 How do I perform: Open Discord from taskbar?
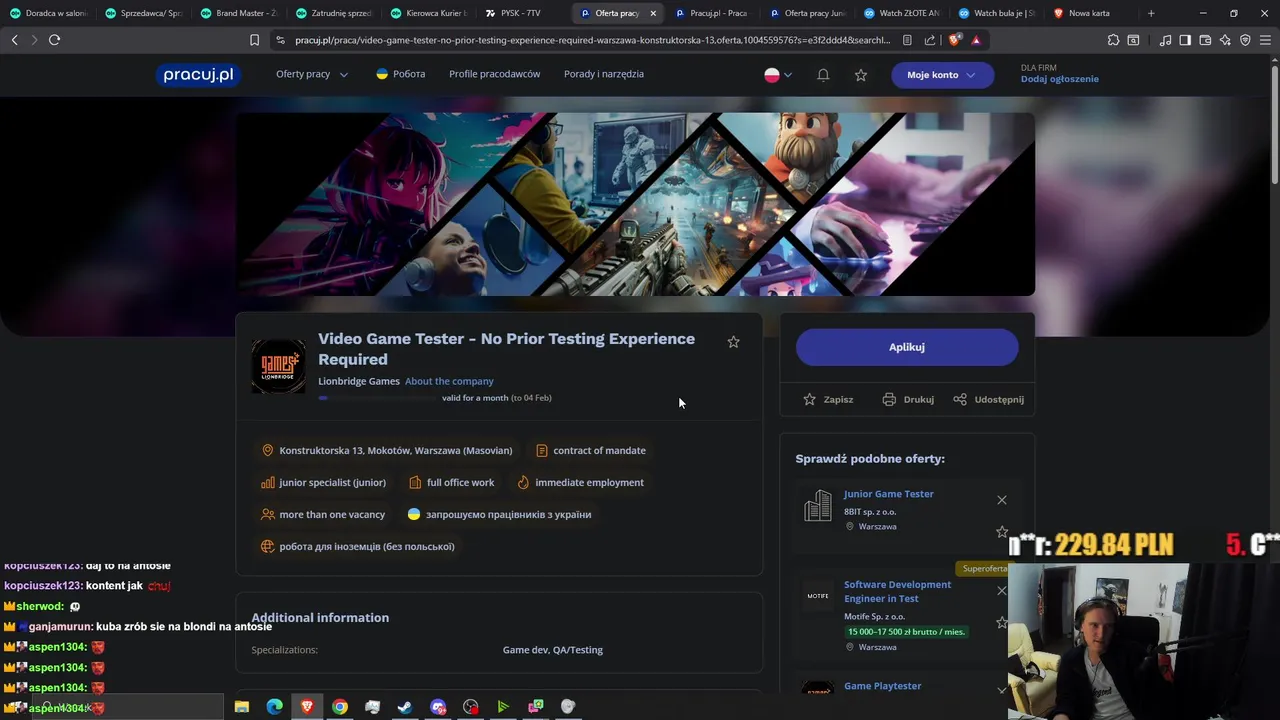(x=438, y=707)
